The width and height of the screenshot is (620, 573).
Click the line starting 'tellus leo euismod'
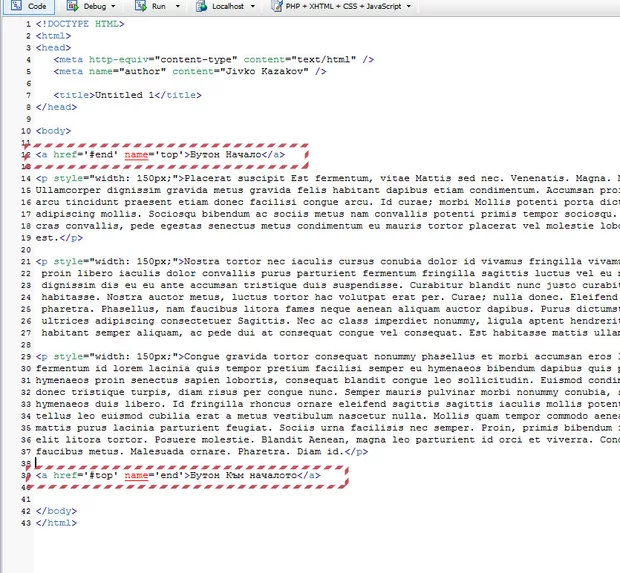pos(328,416)
